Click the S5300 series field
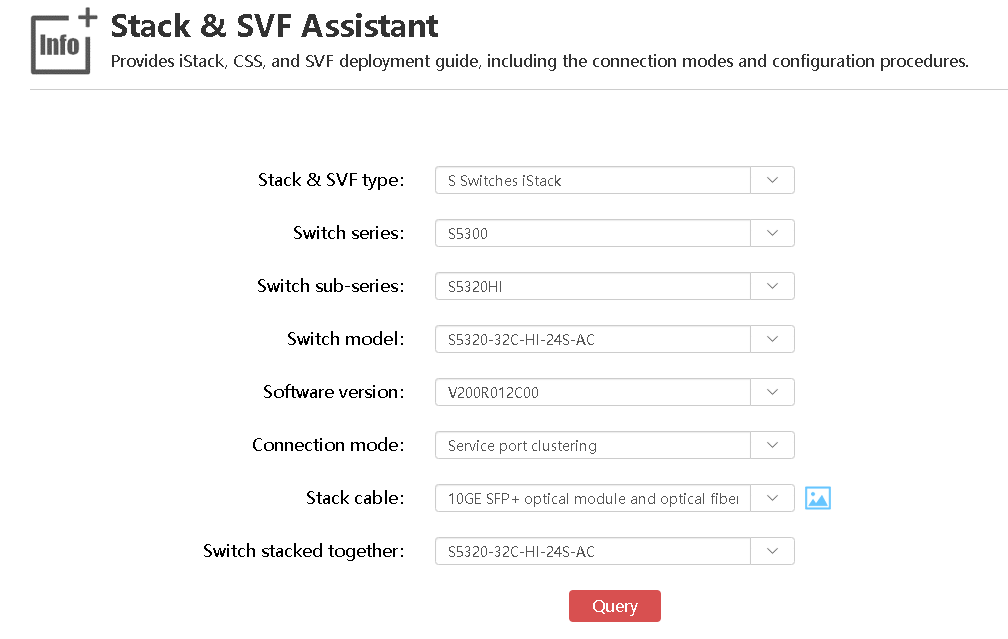 (593, 233)
